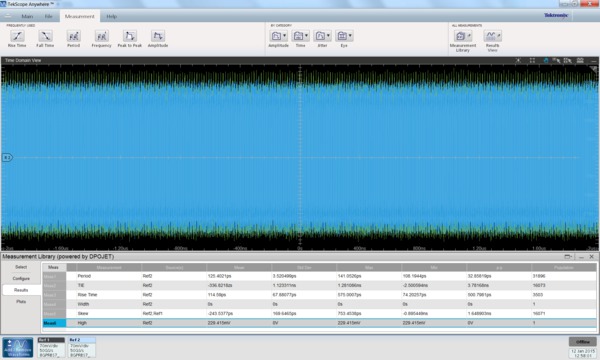Click the Meas1 row header cell
The width and height of the screenshot is (600, 360).
click(x=54, y=276)
